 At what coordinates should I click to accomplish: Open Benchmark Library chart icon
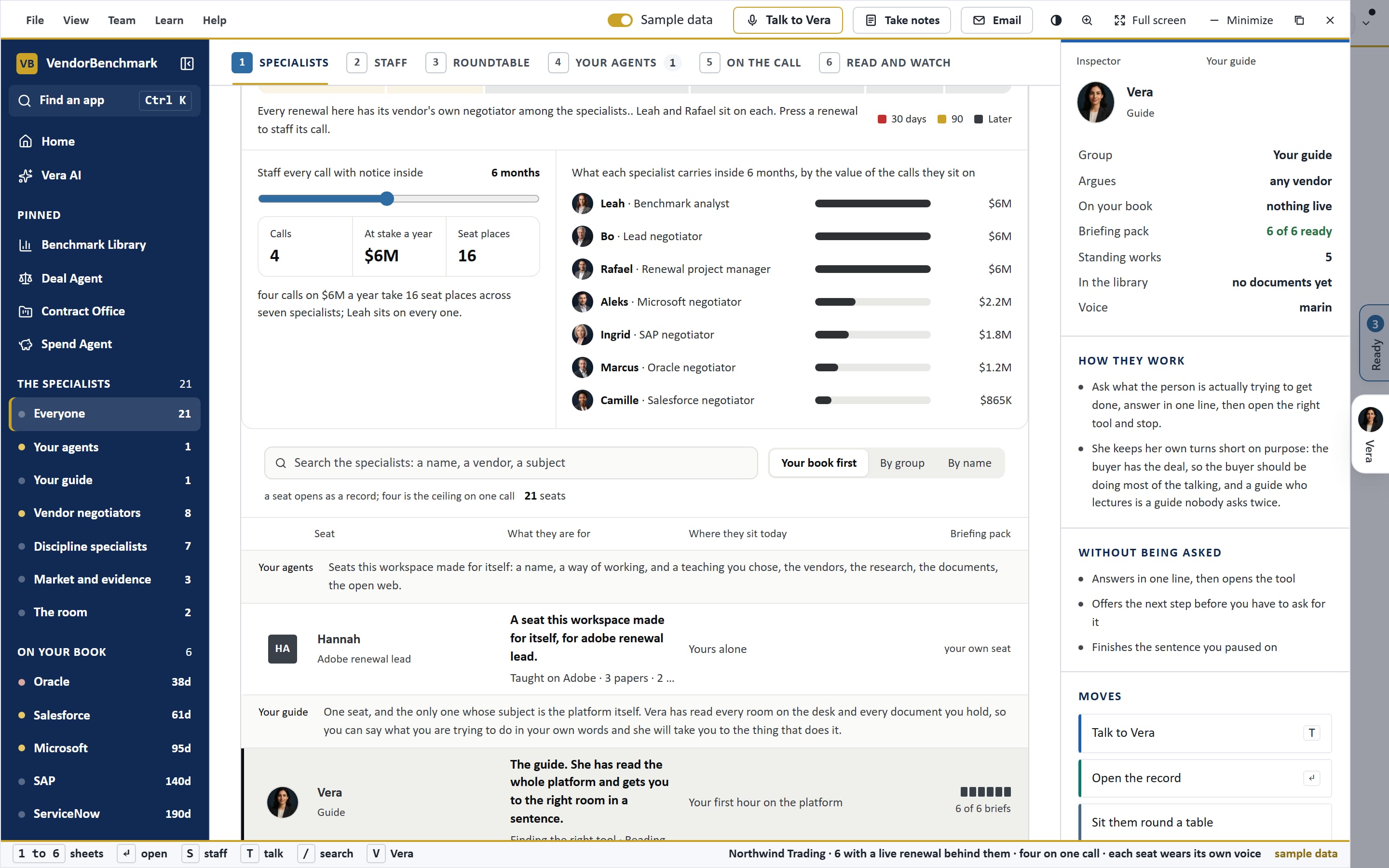click(x=25, y=245)
